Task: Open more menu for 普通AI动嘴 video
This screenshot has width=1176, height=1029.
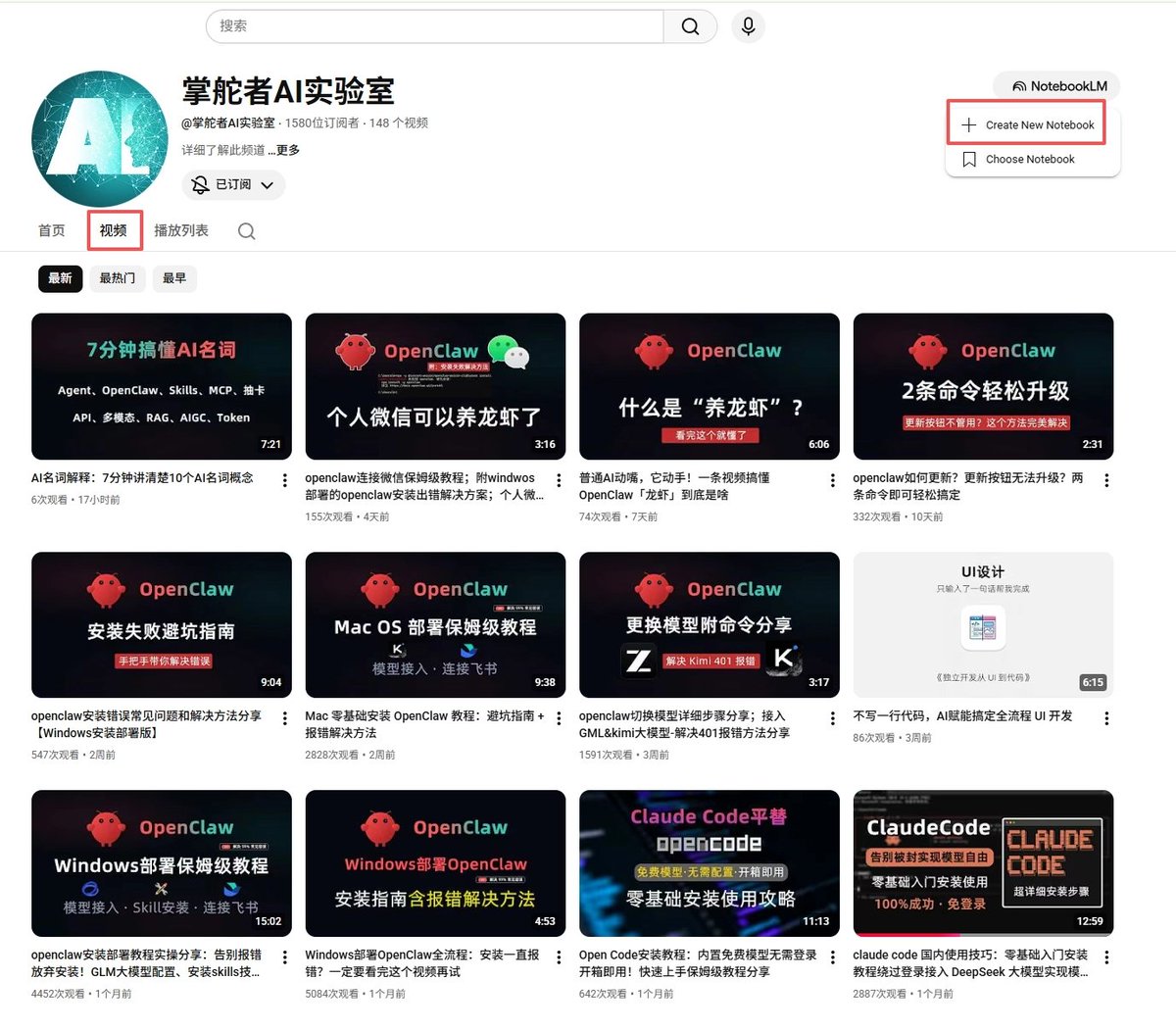Action: pos(832,480)
